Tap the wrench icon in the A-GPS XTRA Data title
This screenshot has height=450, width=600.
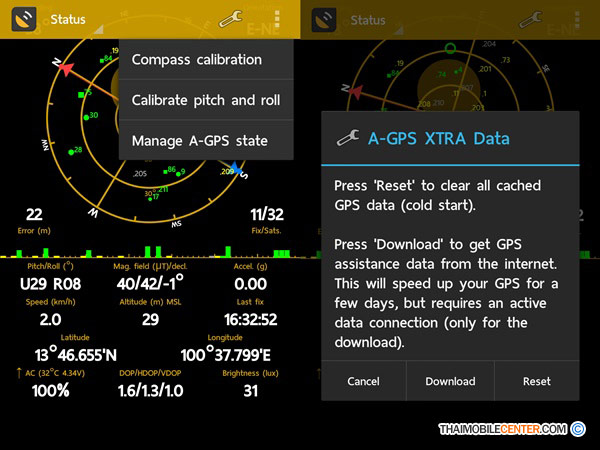click(347, 139)
